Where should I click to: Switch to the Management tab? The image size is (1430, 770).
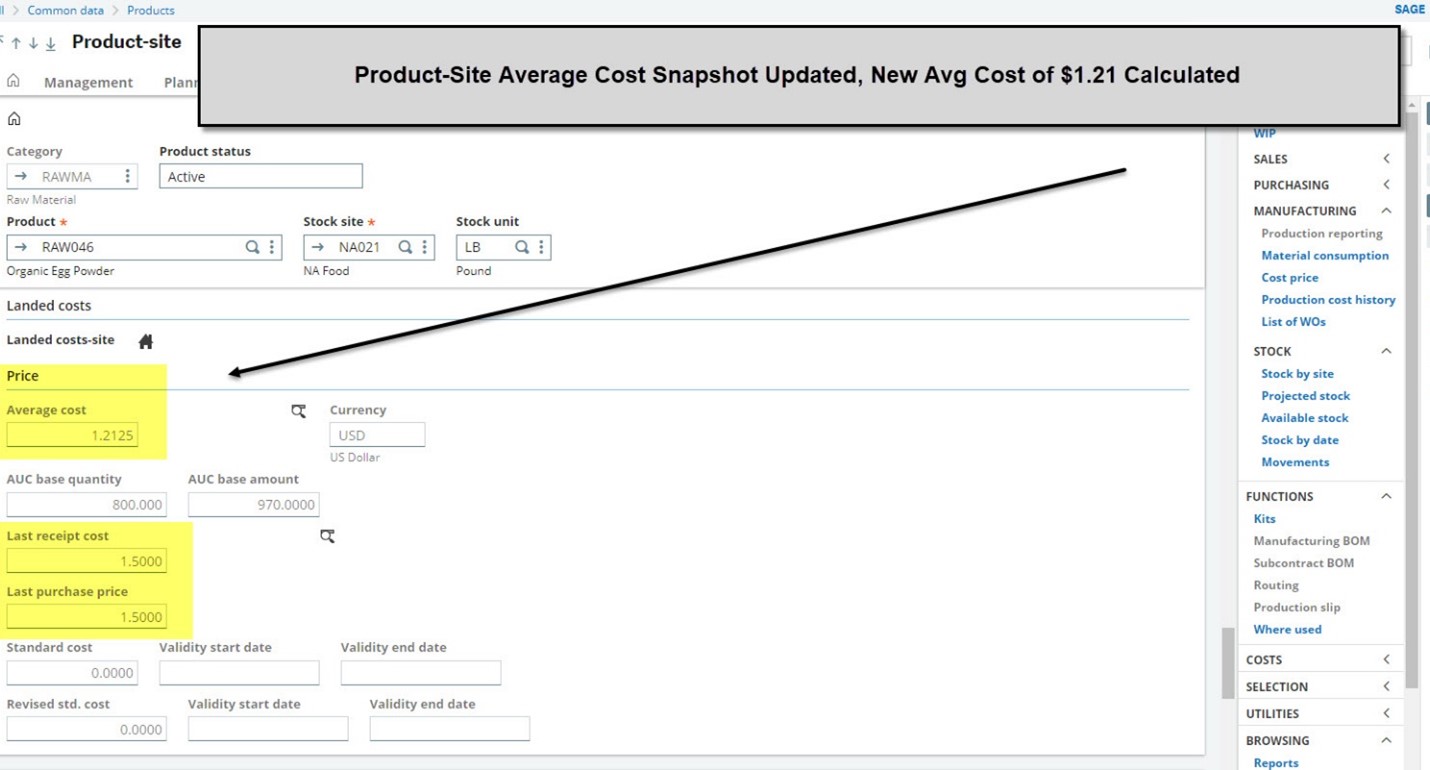[88, 82]
